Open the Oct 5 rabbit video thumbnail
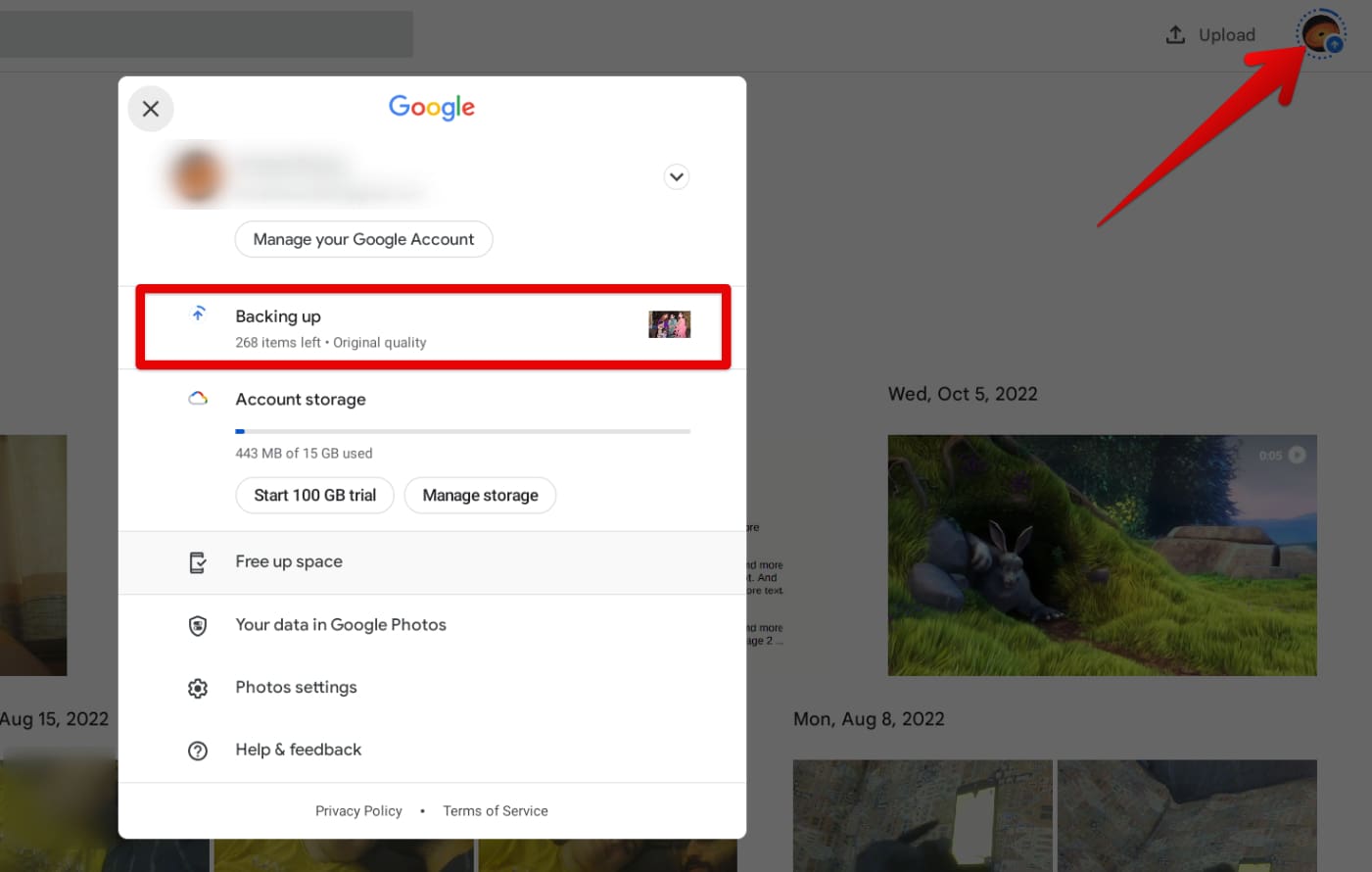1372x872 pixels. 1102,556
